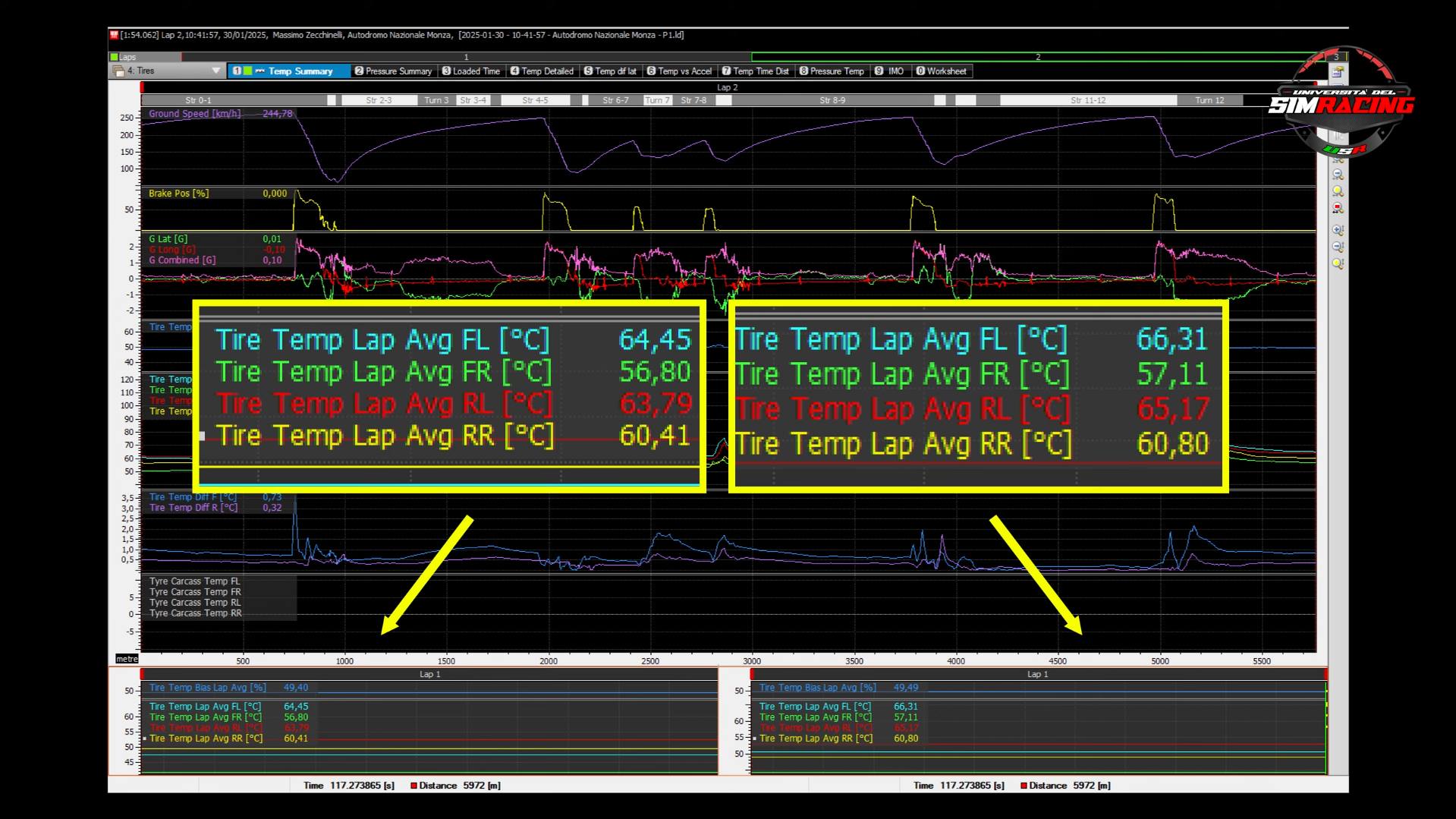Viewport: 1456px width, 819px height.
Task: Click the zoom-to-fit yellow magnifier icon
Action: point(1338,191)
